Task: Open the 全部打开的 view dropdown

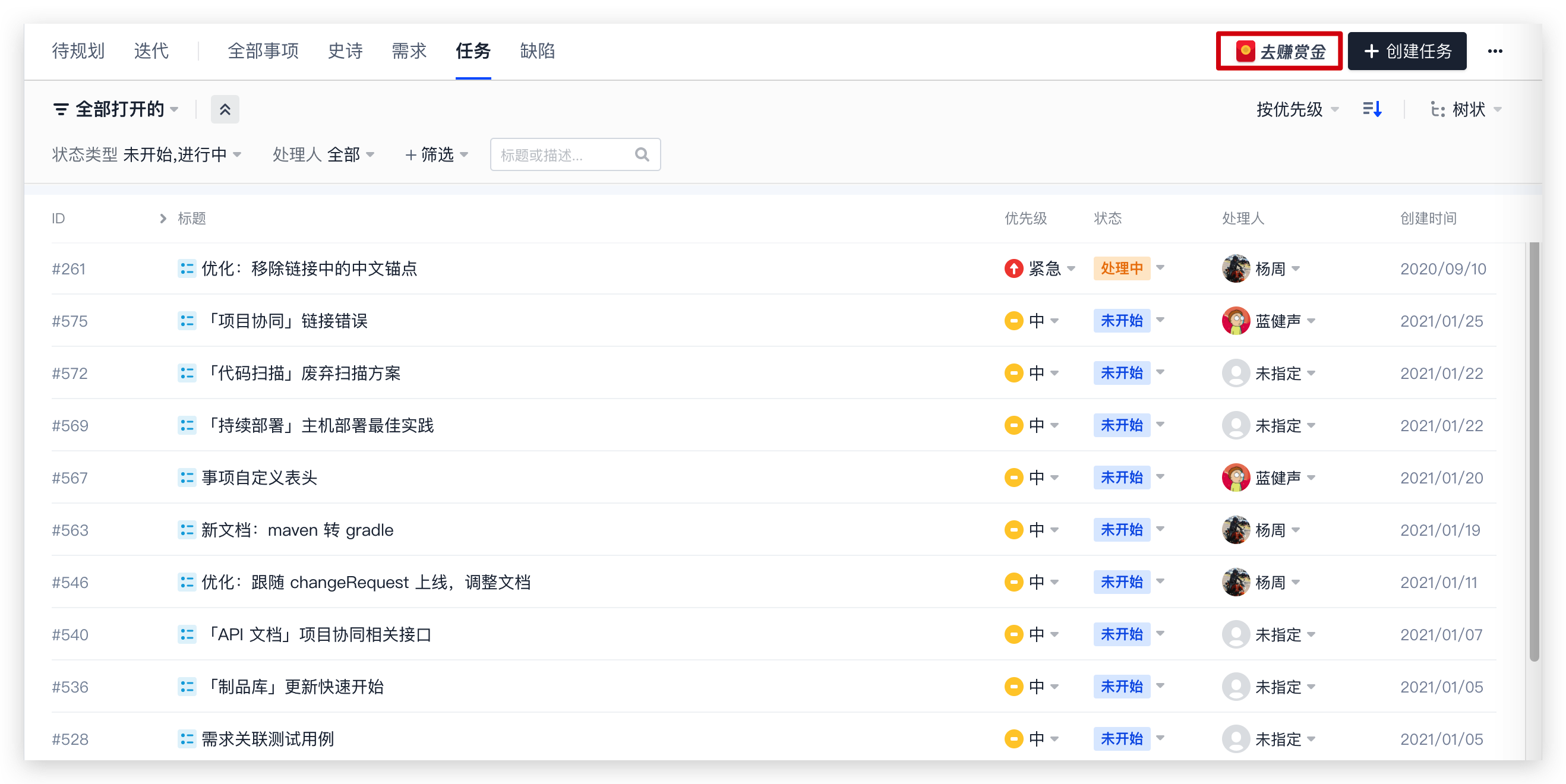Action: coord(115,109)
